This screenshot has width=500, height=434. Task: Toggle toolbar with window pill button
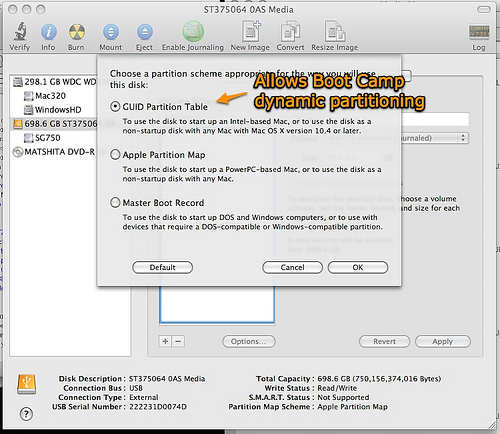tap(483, 9)
